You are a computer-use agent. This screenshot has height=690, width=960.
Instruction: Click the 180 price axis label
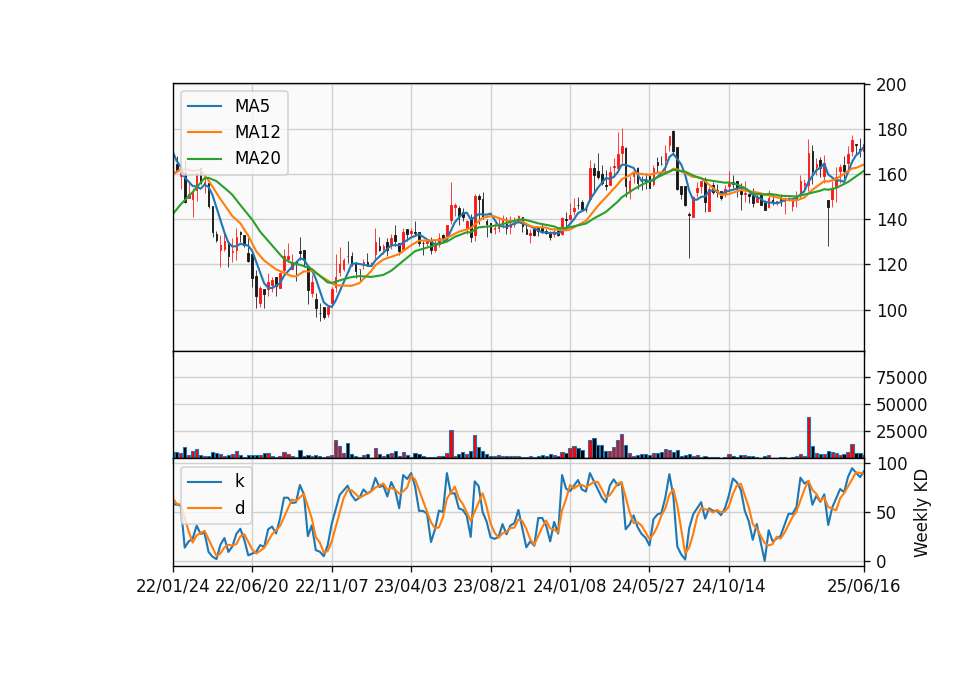[x=891, y=130]
